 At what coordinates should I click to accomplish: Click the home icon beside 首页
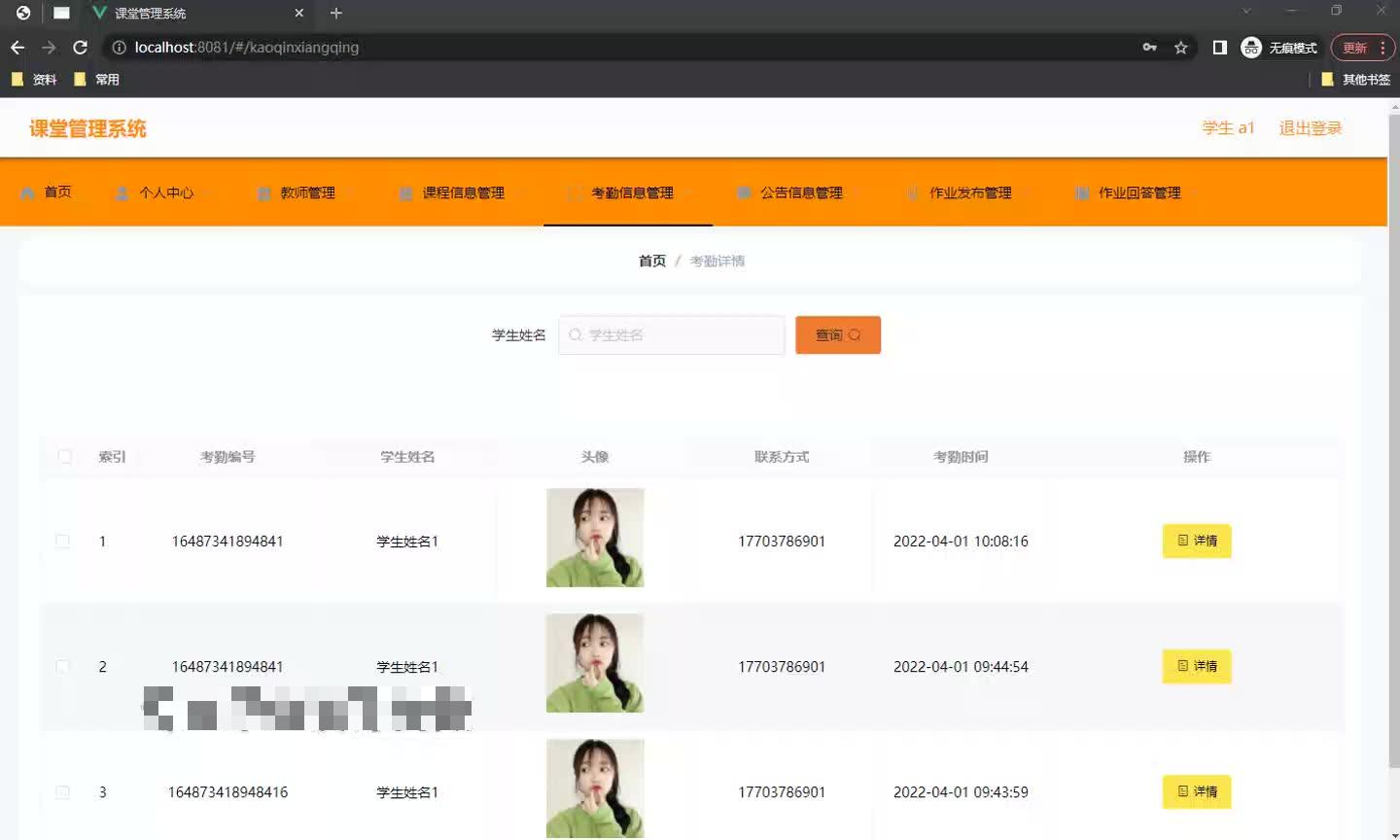click(27, 192)
